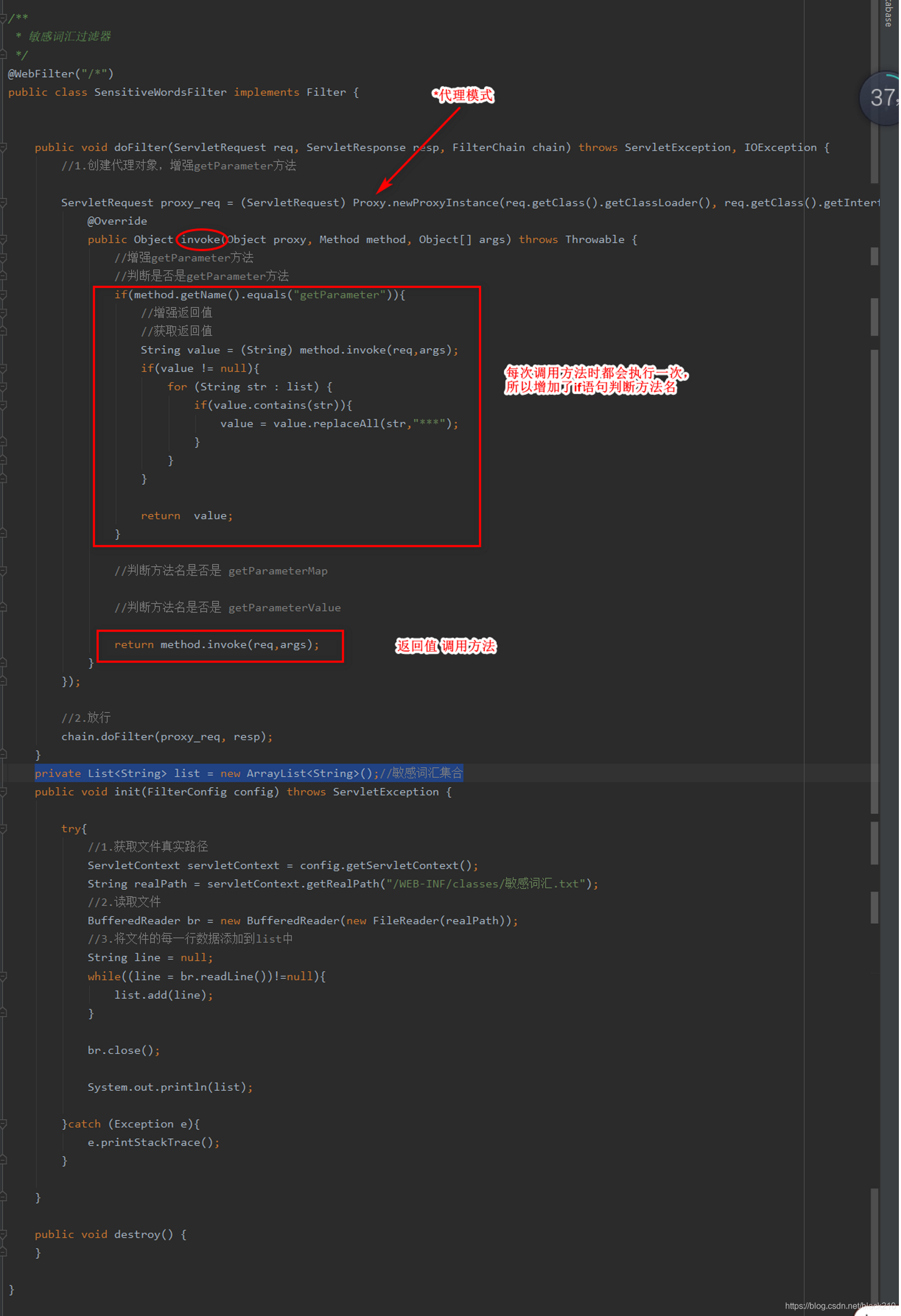Fold the try{ block in init
This screenshot has height=1316, width=901.
(x=3, y=828)
